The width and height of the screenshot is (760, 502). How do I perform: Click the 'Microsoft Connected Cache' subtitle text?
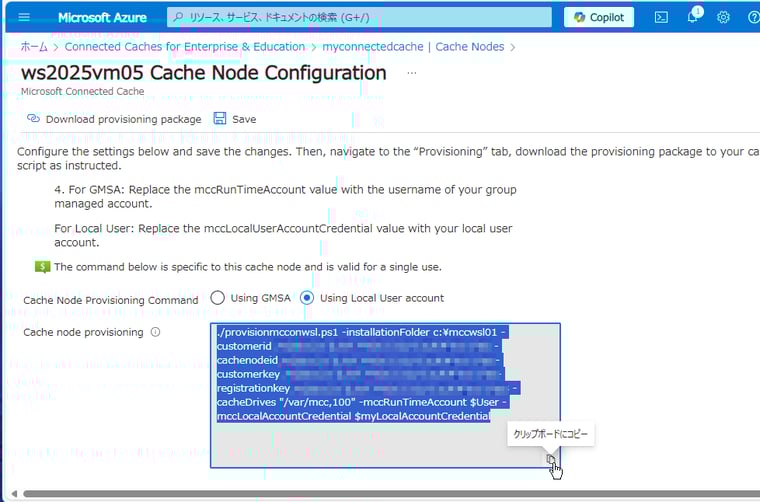click(82, 92)
